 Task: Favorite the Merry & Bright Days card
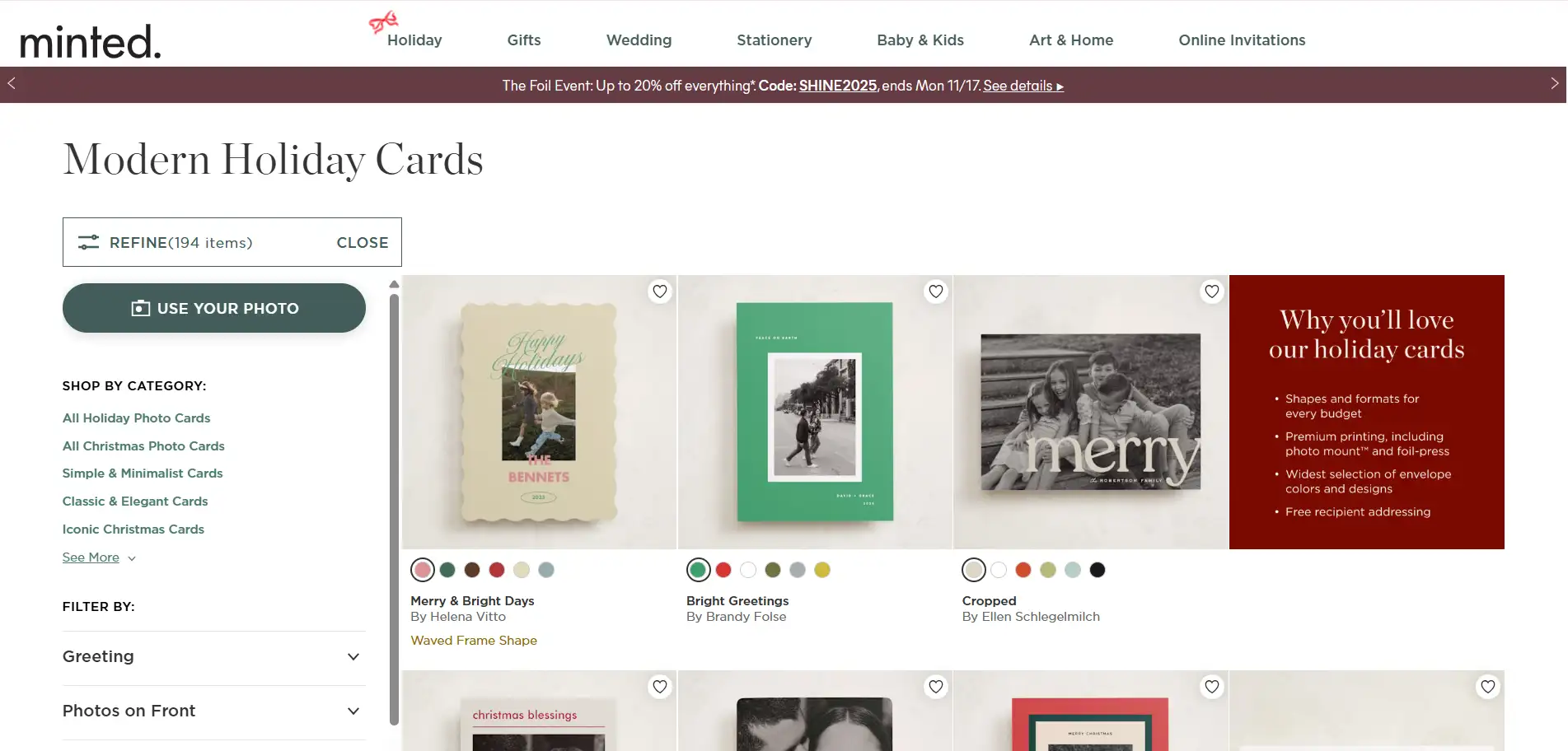(659, 292)
